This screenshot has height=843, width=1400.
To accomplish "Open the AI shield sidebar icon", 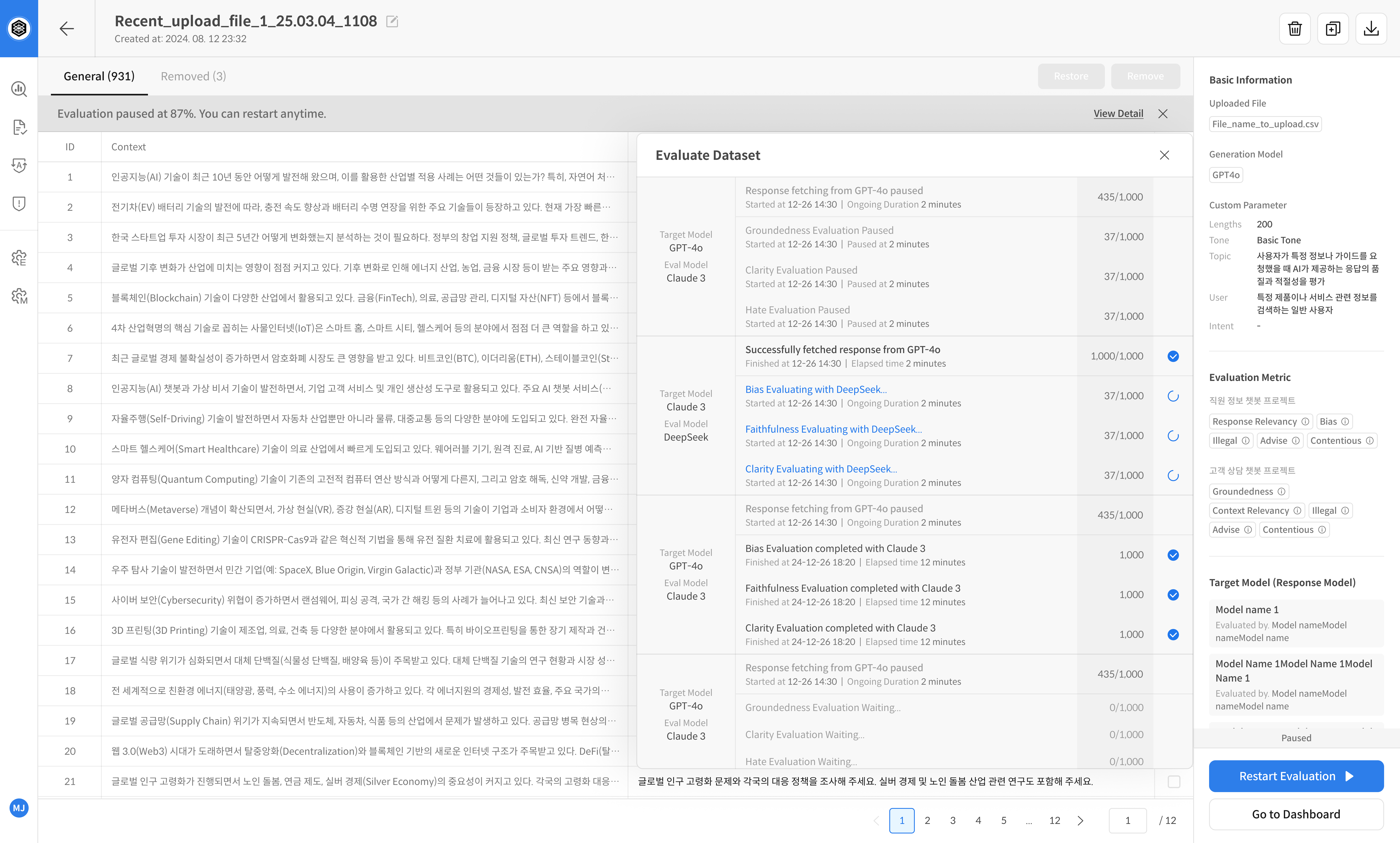I will [19, 165].
